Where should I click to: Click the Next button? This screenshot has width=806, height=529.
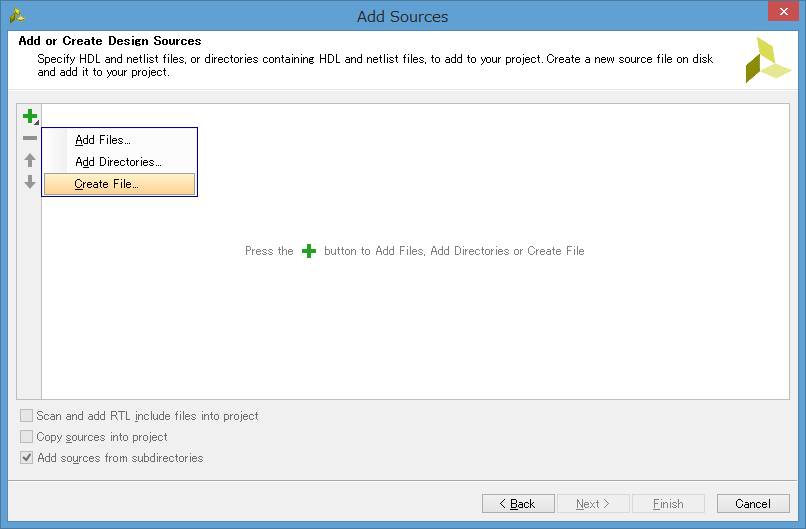[x=594, y=504]
